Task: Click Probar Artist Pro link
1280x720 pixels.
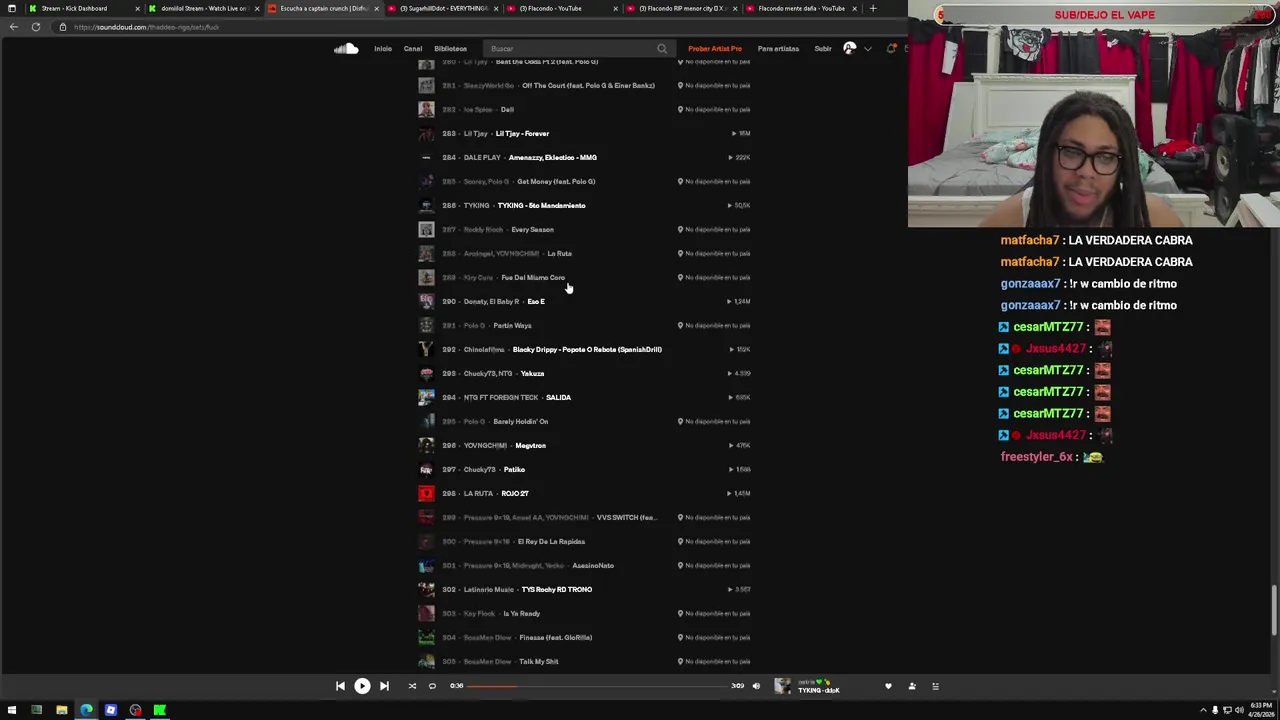Action: 715,48
